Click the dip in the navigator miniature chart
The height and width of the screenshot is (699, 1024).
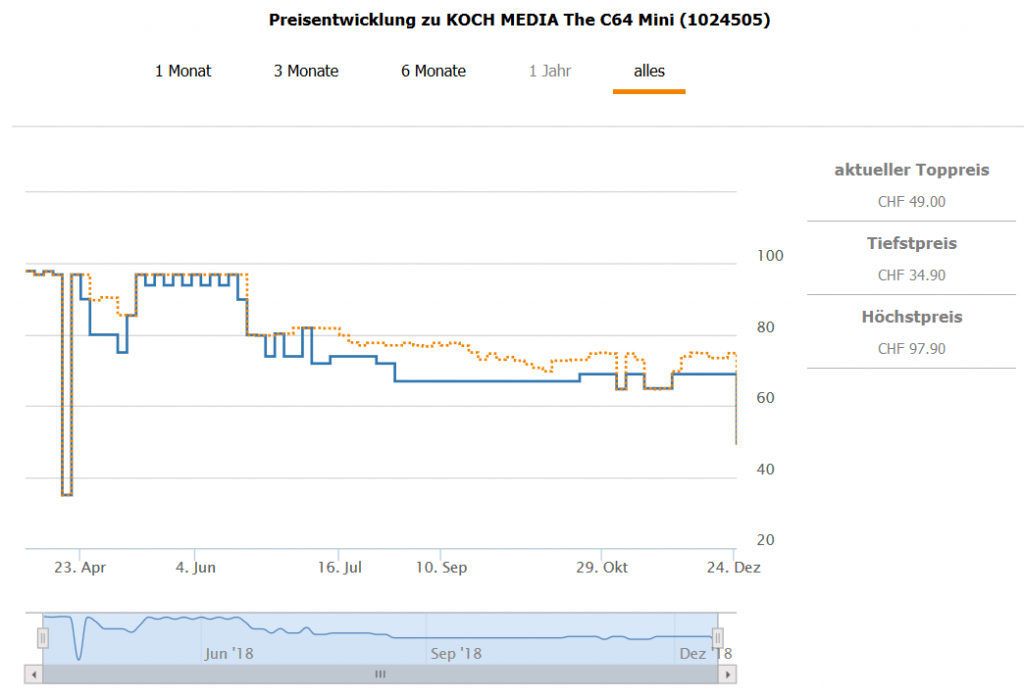point(79,657)
